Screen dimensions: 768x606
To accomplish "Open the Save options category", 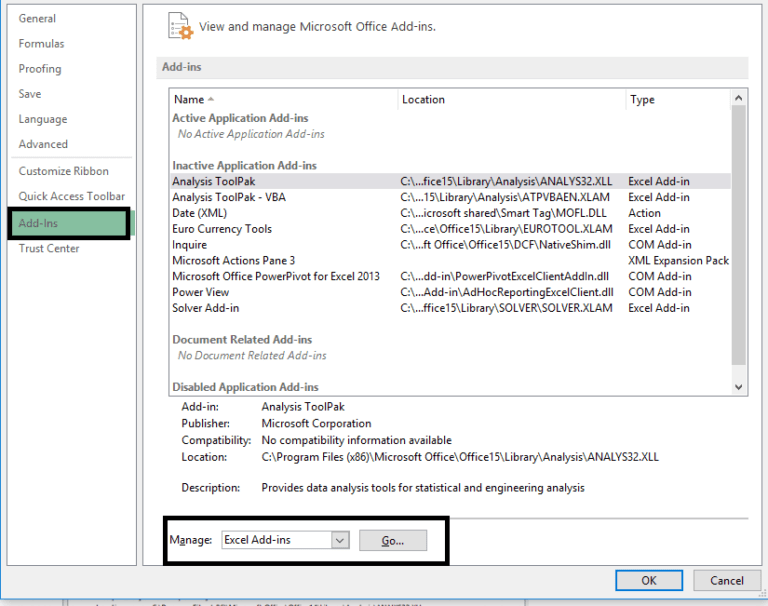I will click(x=30, y=94).
